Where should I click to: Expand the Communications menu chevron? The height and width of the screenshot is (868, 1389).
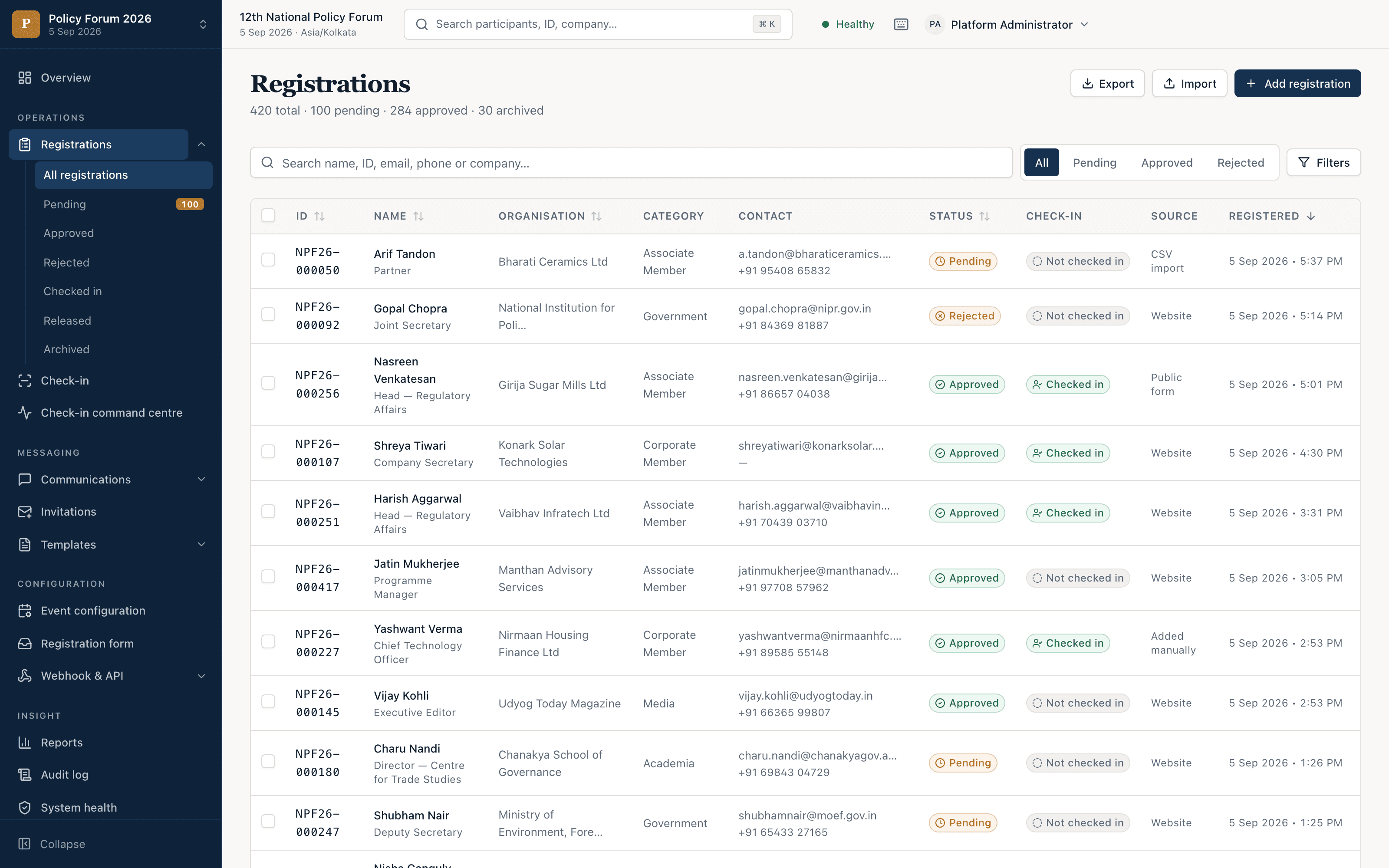(201, 479)
